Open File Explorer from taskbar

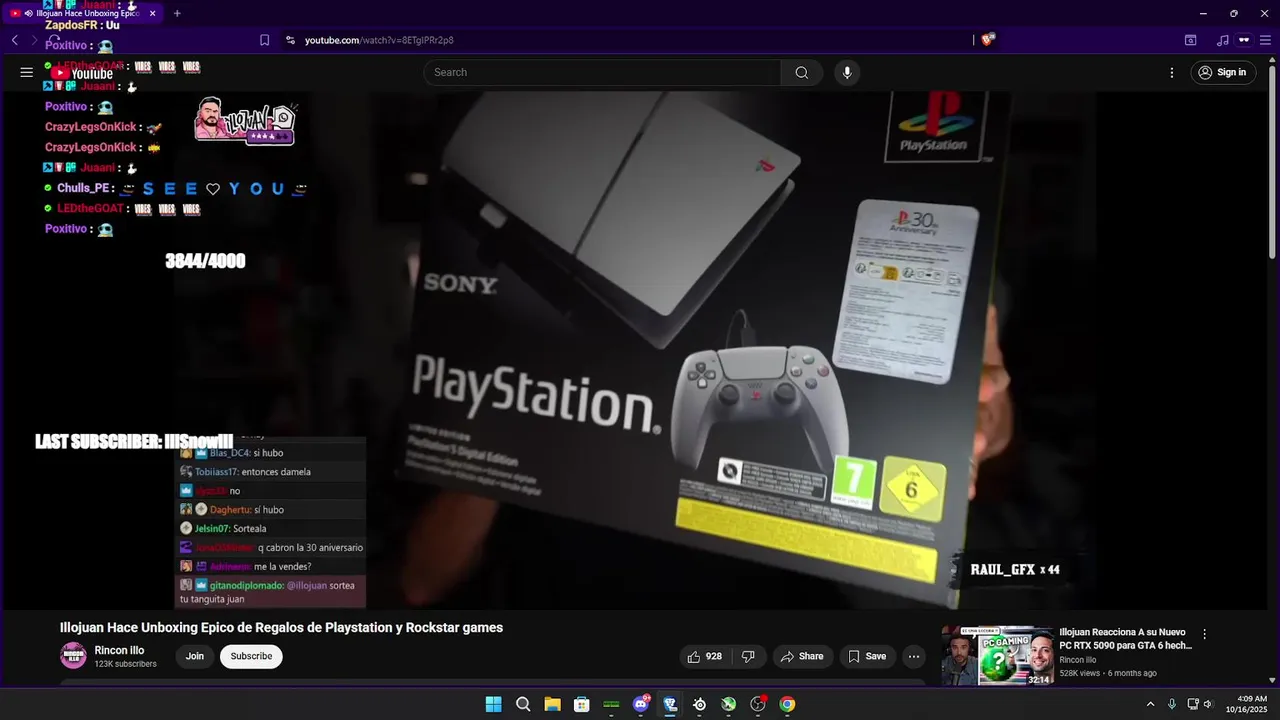point(552,704)
